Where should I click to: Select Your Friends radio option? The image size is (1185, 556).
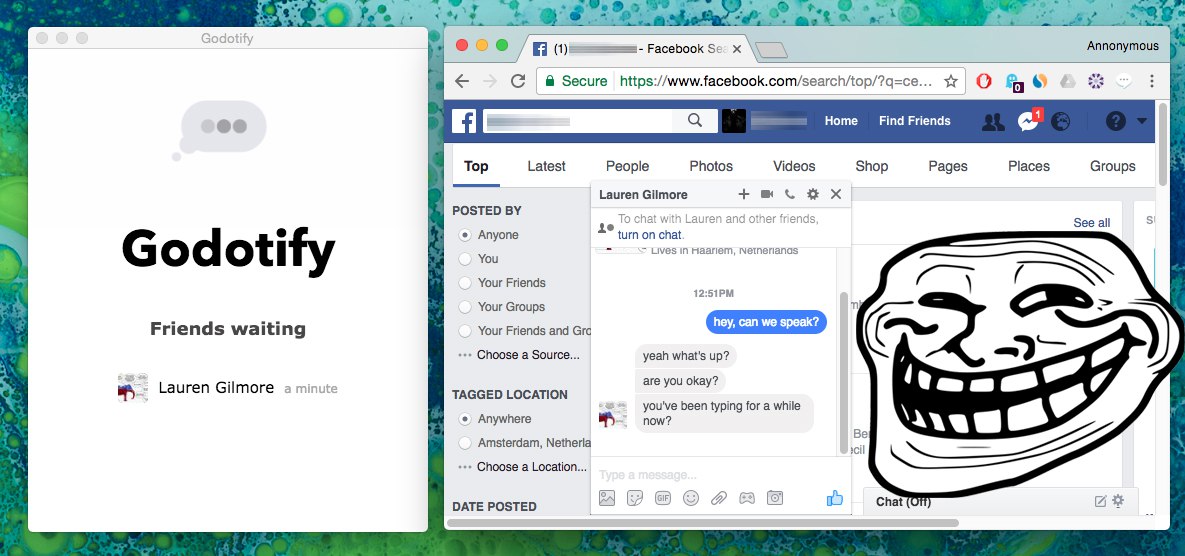(x=465, y=283)
